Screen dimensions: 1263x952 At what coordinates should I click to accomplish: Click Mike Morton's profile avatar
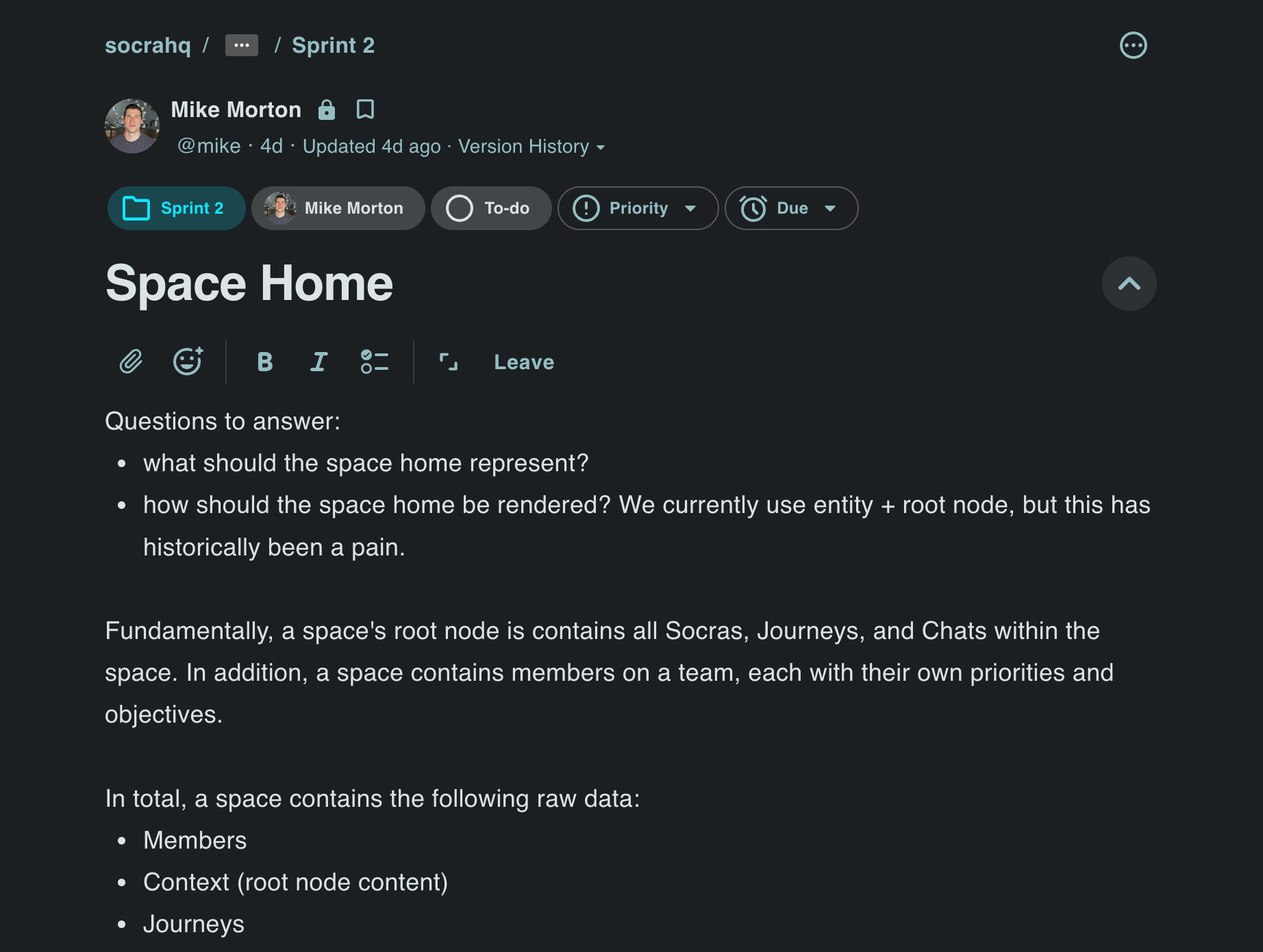132,126
